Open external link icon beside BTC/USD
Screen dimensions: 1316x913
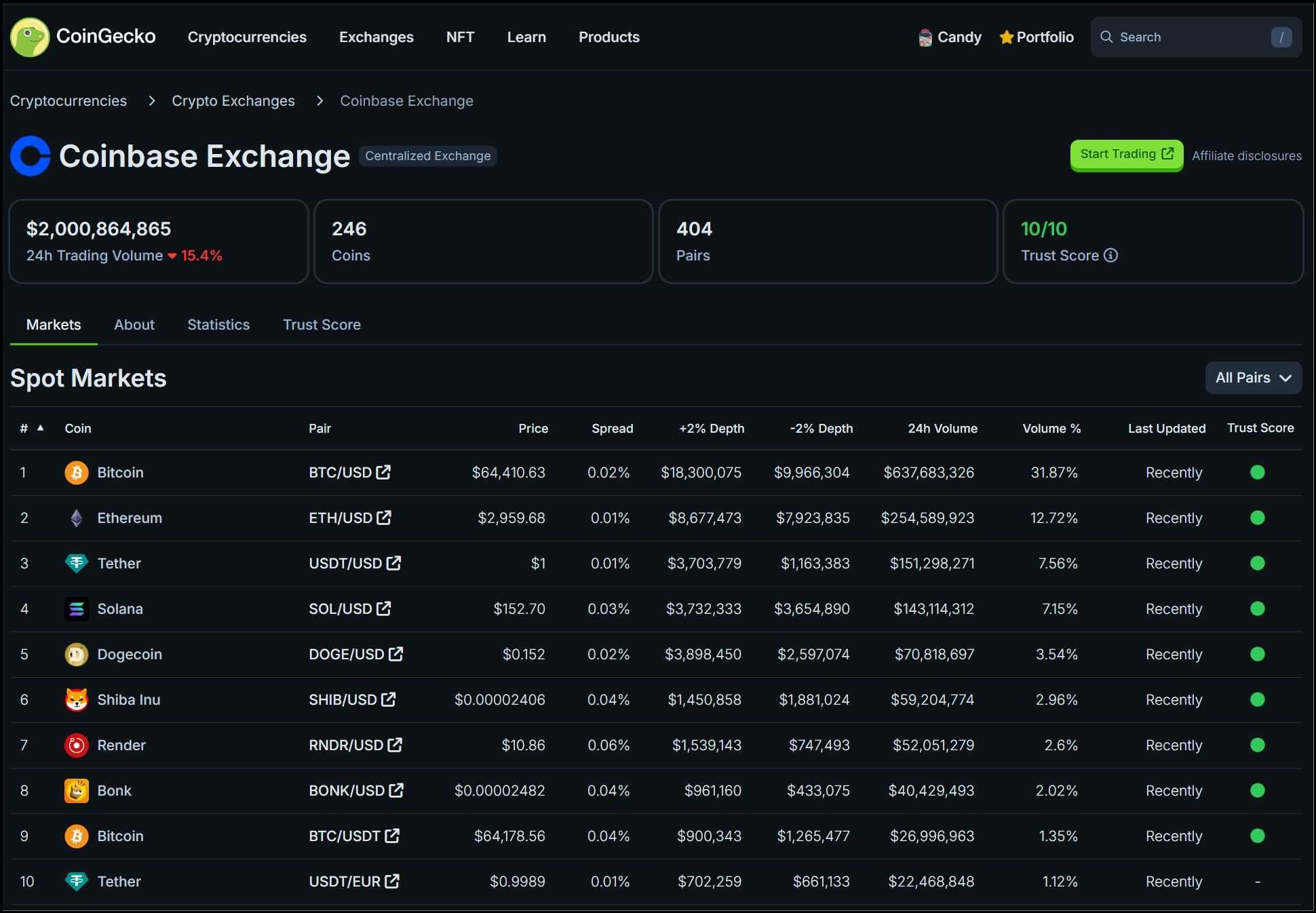coord(383,472)
